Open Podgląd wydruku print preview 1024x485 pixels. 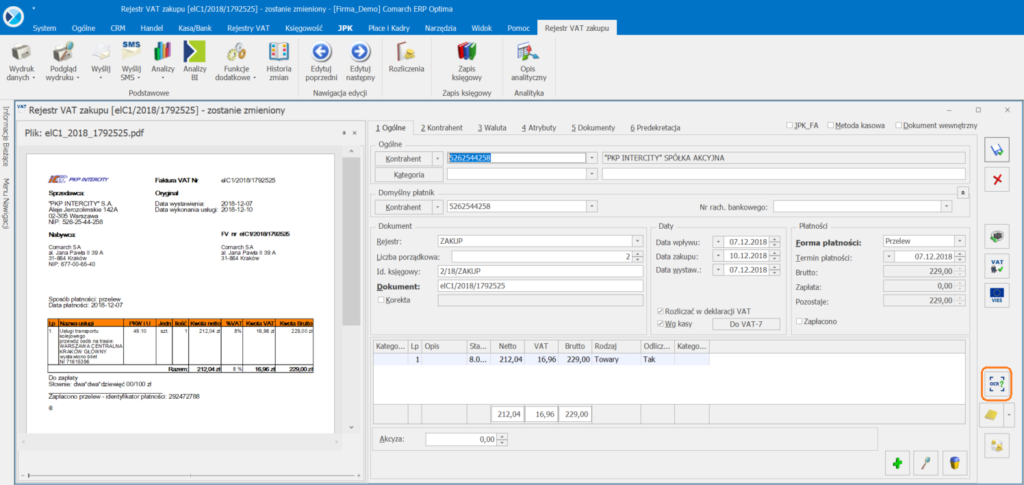coord(63,52)
